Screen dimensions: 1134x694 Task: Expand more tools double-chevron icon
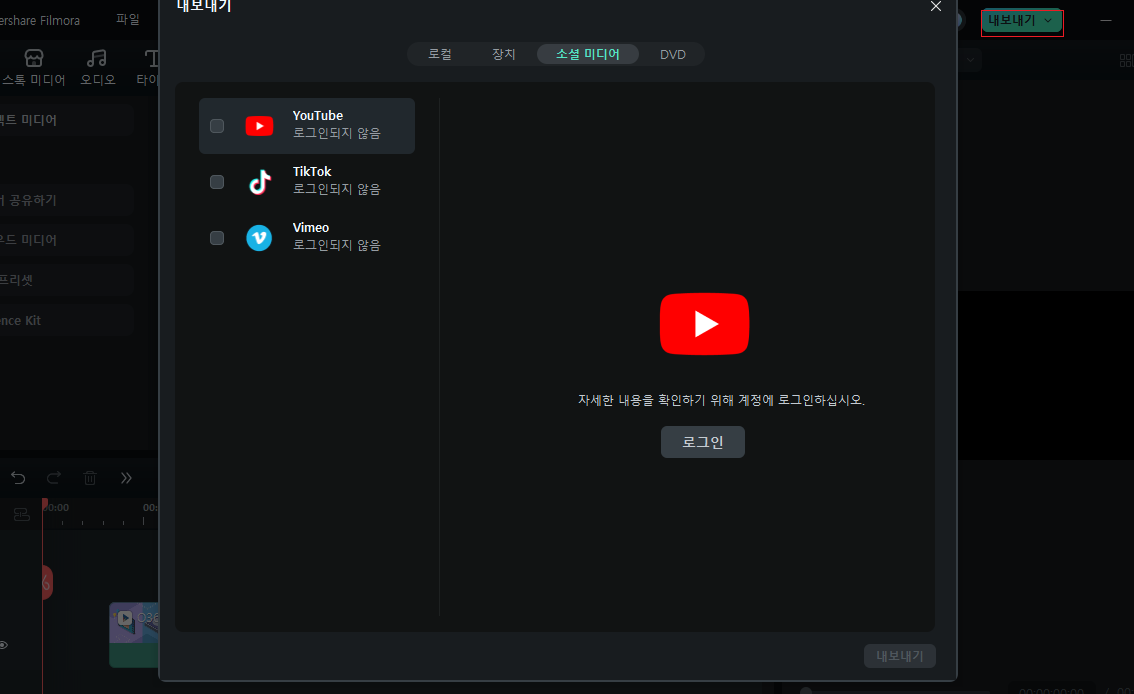pos(126,478)
